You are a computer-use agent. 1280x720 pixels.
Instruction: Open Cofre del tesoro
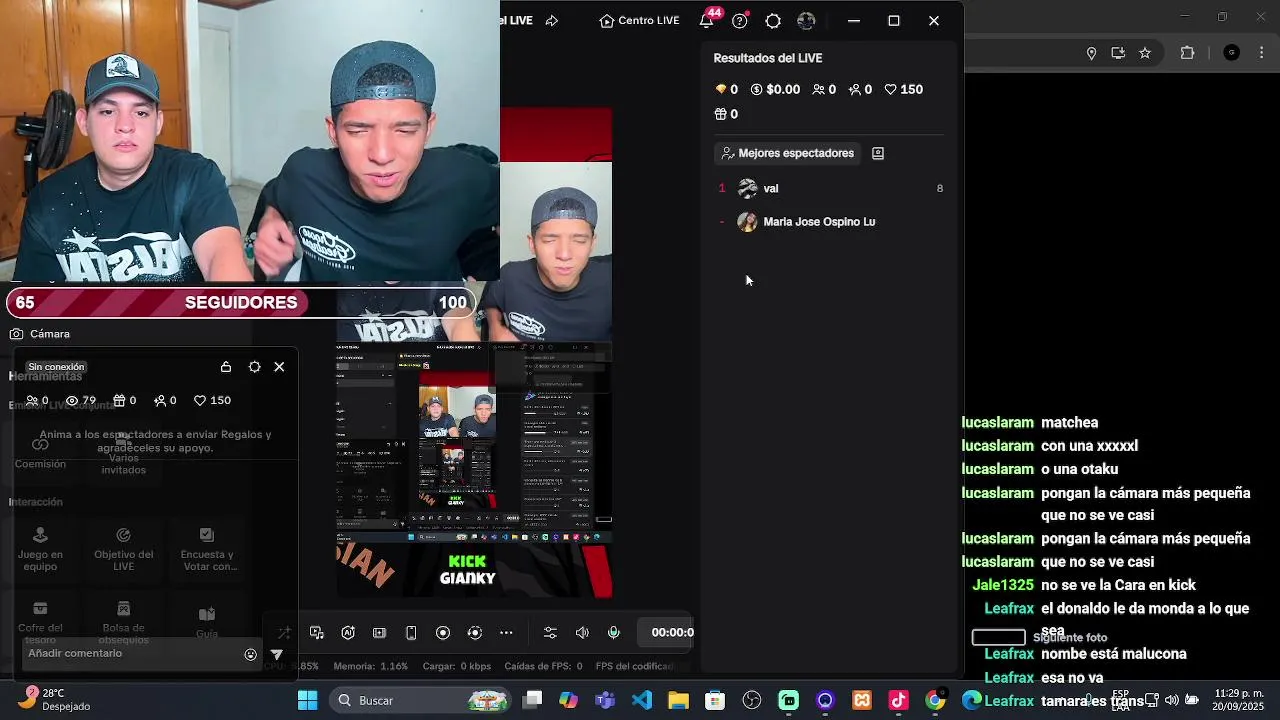point(40,621)
